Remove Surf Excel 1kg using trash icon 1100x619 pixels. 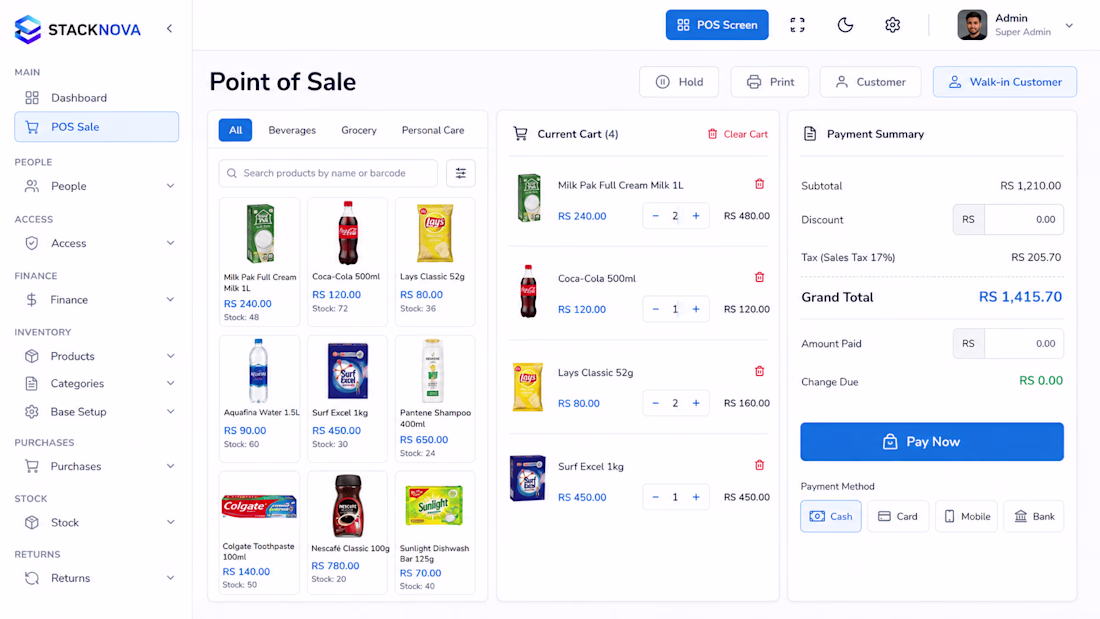click(x=759, y=465)
